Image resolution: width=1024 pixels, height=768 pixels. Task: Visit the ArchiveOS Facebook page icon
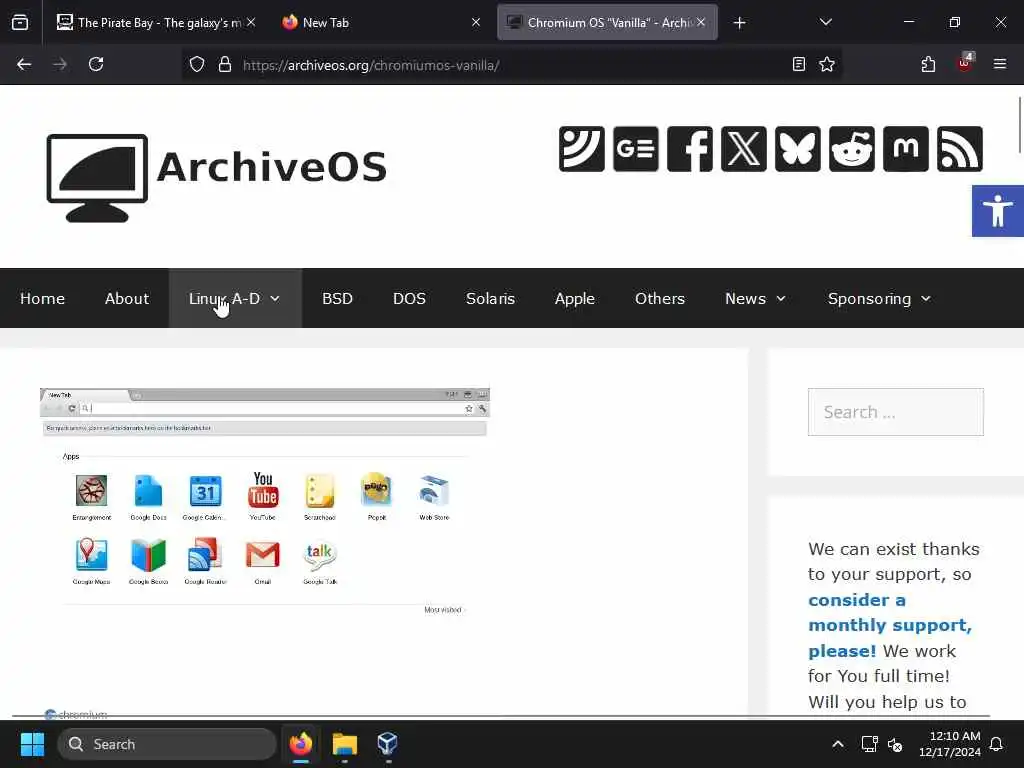coord(690,149)
